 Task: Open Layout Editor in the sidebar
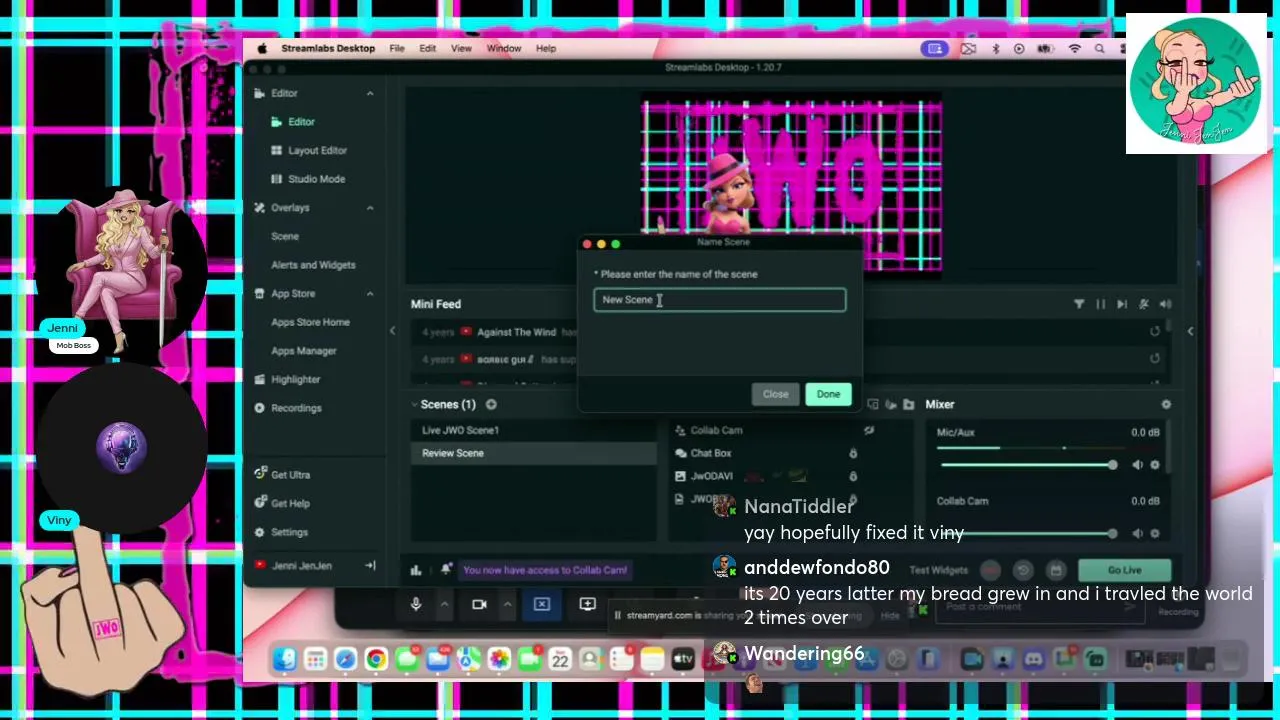point(317,150)
